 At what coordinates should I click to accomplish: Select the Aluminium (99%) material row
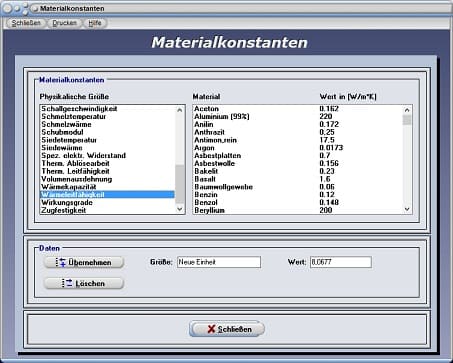[x=298, y=117]
